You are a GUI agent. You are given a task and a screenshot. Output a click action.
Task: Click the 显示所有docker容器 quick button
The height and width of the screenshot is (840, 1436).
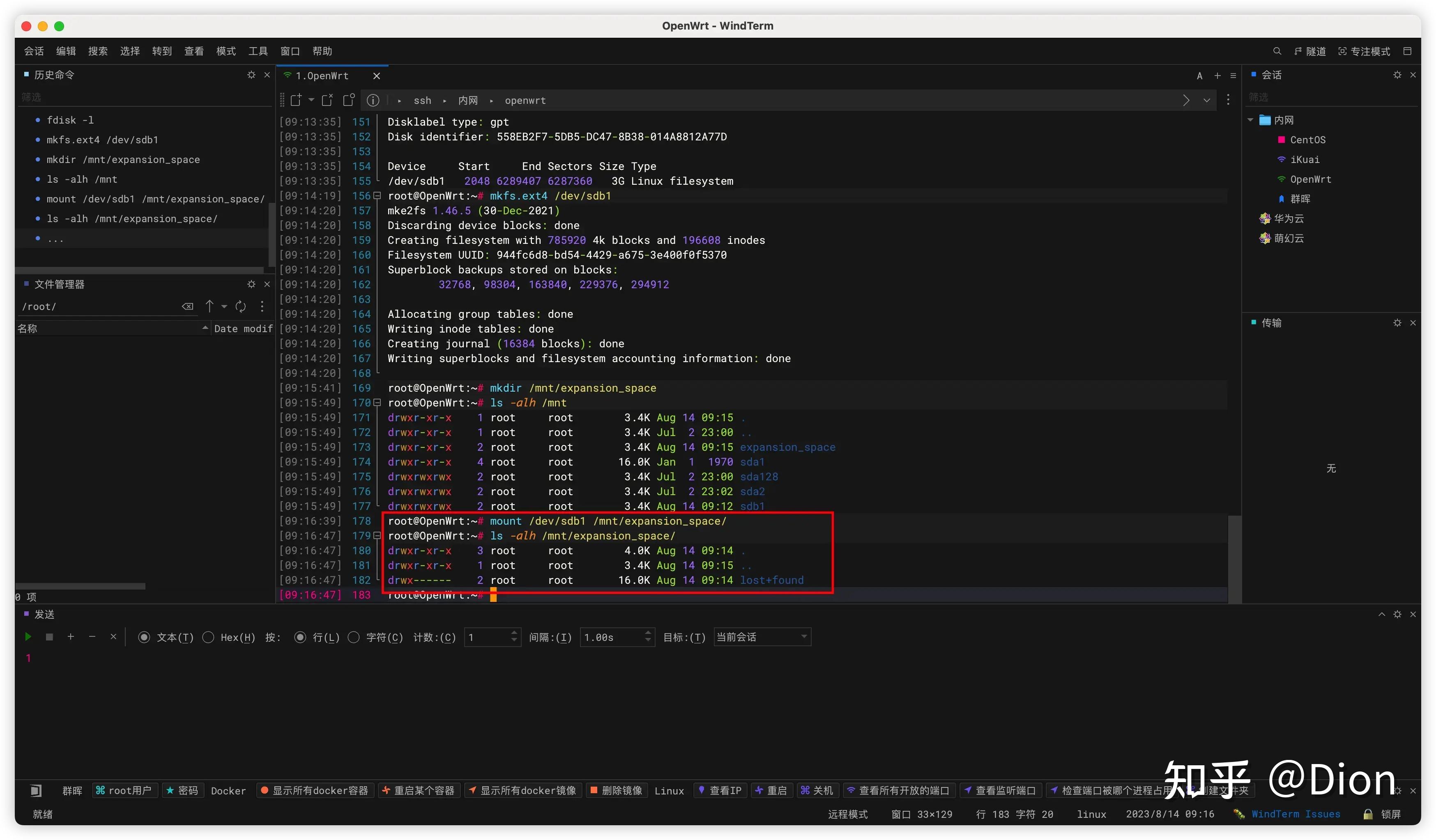point(315,790)
